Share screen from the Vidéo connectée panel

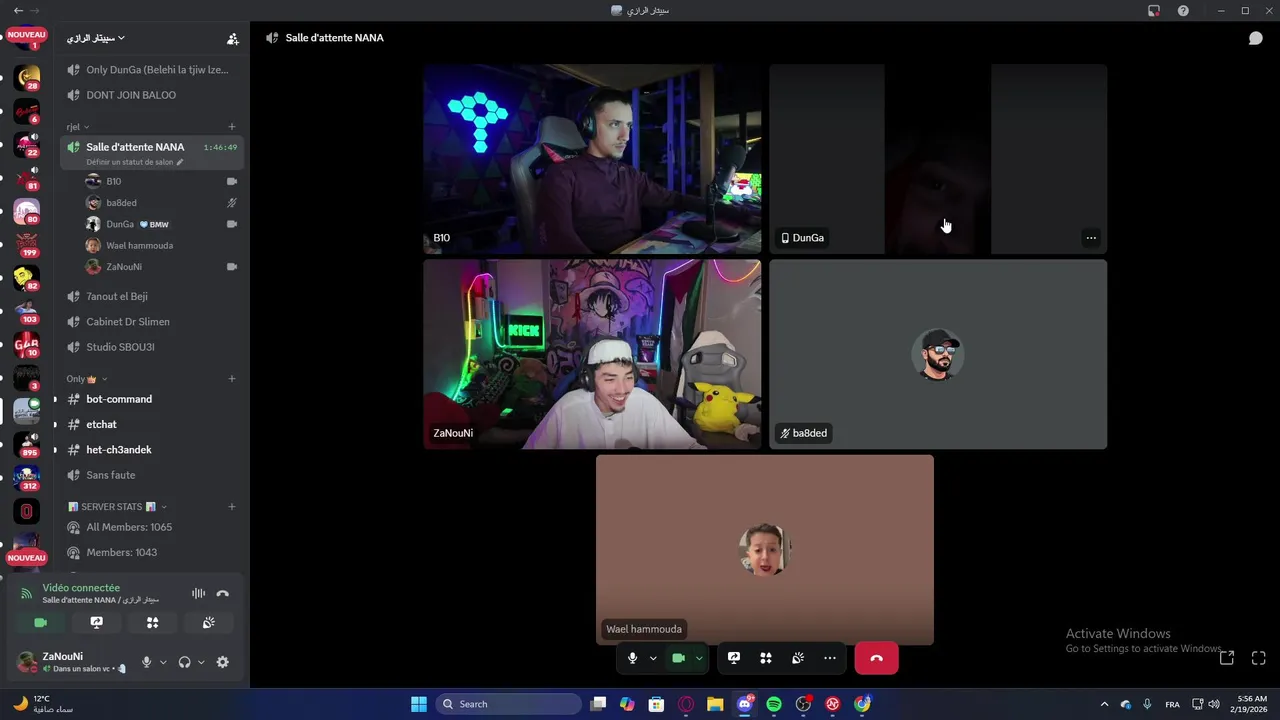[96, 622]
